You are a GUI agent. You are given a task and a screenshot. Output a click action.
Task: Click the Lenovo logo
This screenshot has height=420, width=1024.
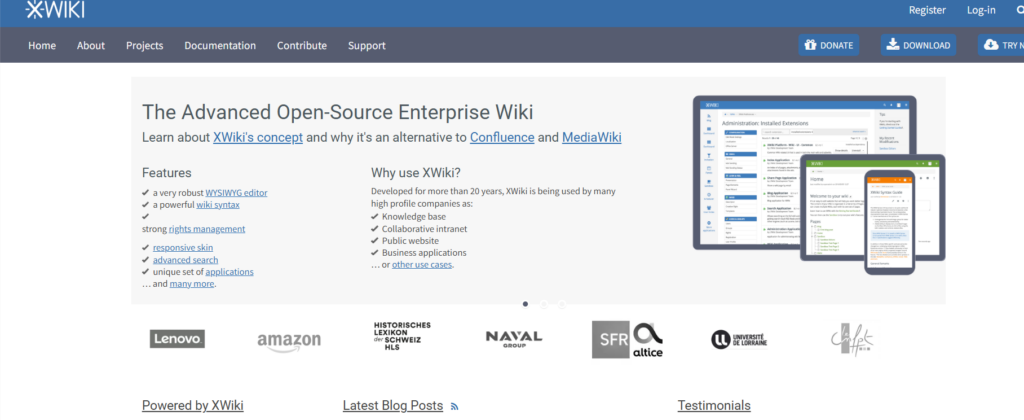pos(177,339)
